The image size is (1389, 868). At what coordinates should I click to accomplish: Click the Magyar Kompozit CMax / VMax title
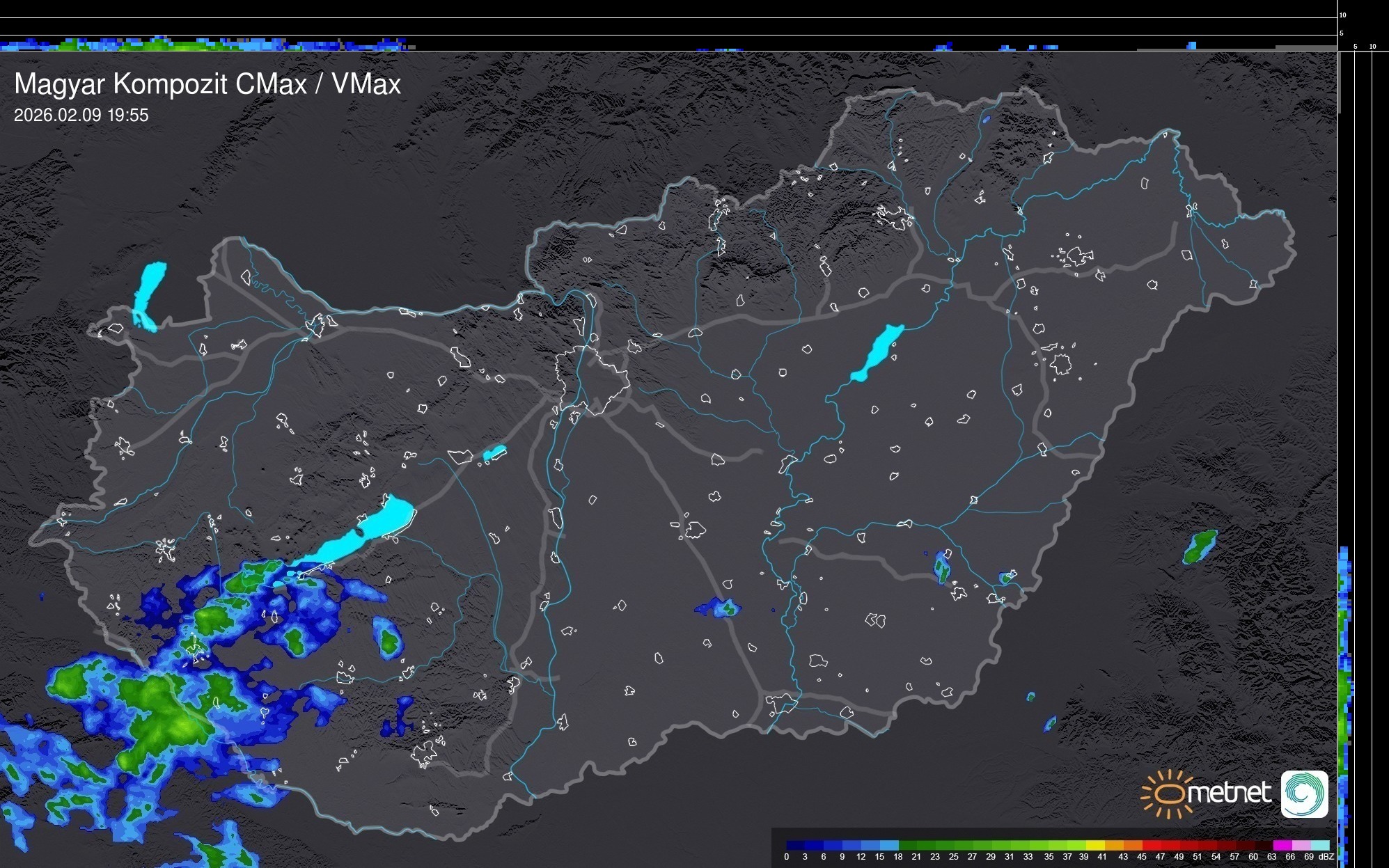click(207, 84)
